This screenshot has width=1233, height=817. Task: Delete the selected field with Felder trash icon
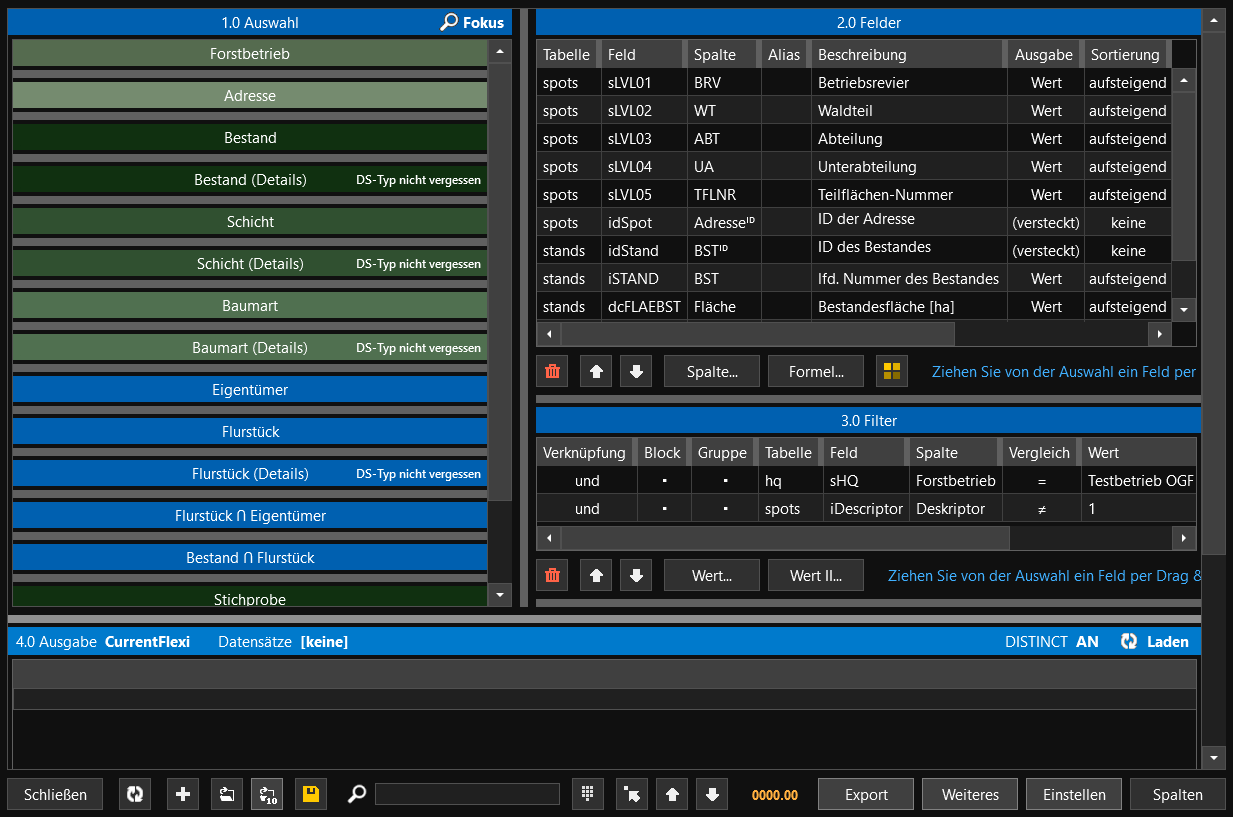tap(552, 372)
